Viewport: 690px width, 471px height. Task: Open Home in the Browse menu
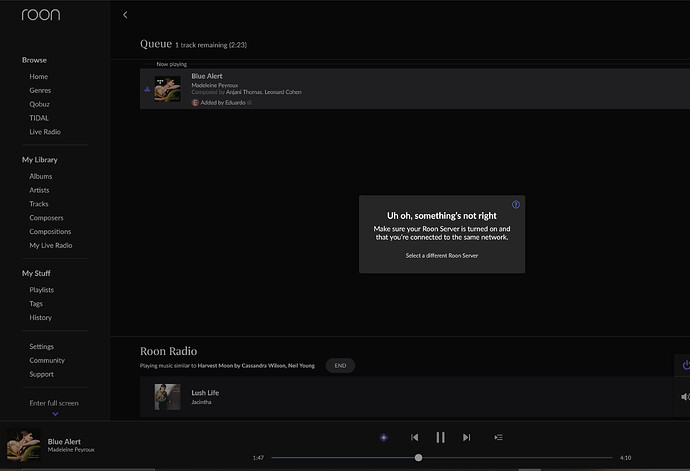[x=39, y=77]
